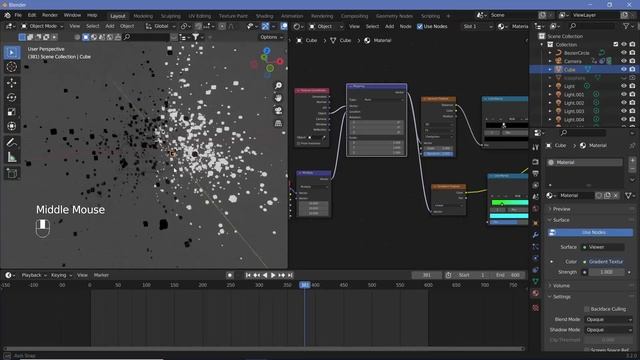Switch to the Geometry Nodes workspace tab
This screenshot has width=640, height=360.
394,16
